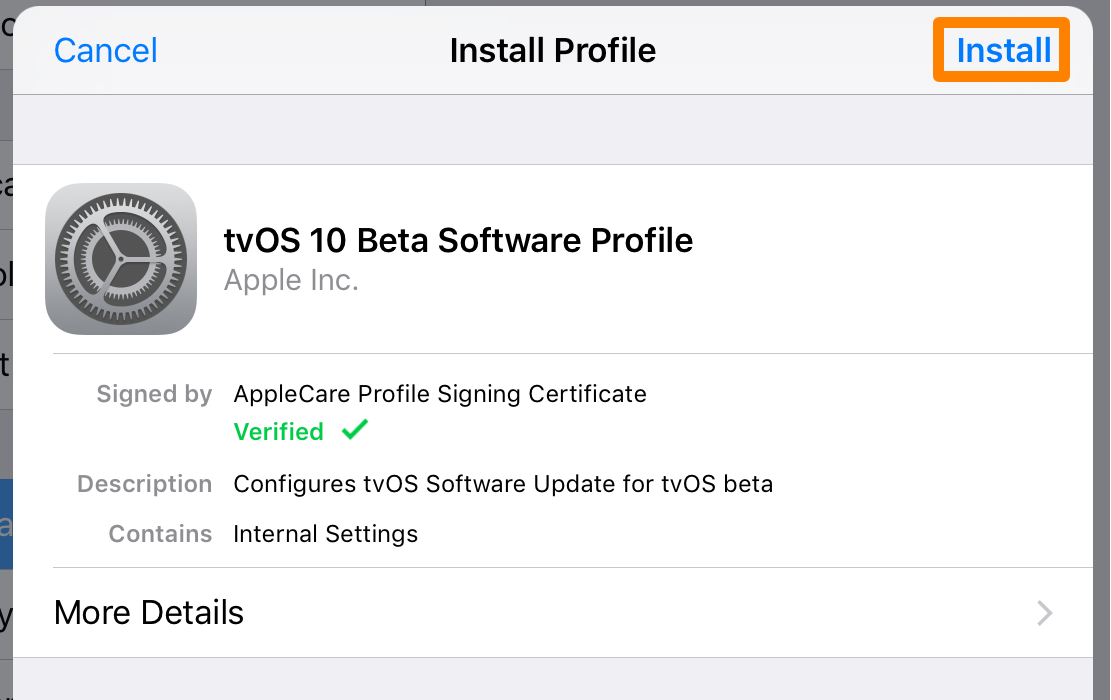This screenshot has height=700, width=1111.
Task: Select the tvOS 10 Beta Software Profile title
Action: [x=458, y=240]
